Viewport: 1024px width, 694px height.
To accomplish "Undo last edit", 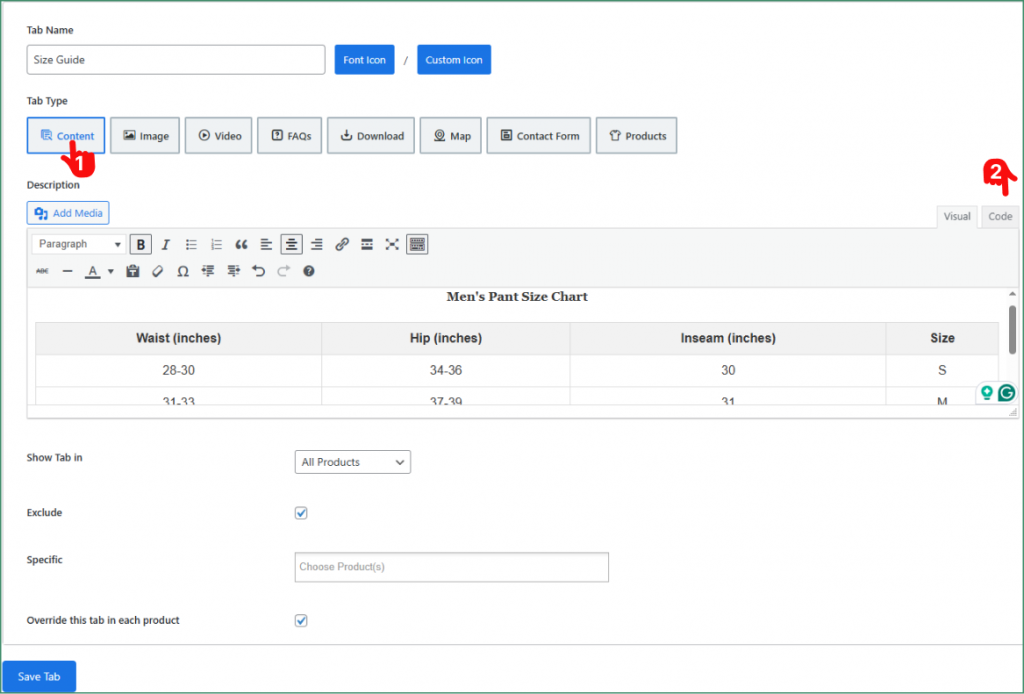I will (x=258, y=271).
